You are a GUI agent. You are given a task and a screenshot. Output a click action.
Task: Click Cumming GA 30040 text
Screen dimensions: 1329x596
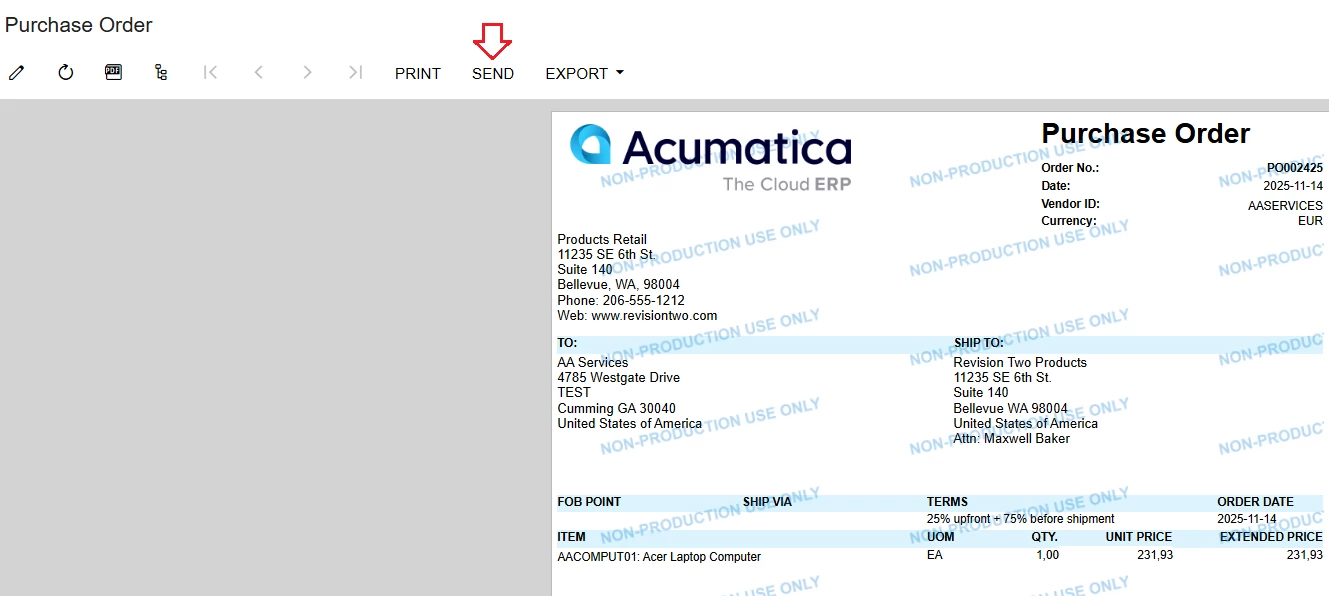point(616,408)
